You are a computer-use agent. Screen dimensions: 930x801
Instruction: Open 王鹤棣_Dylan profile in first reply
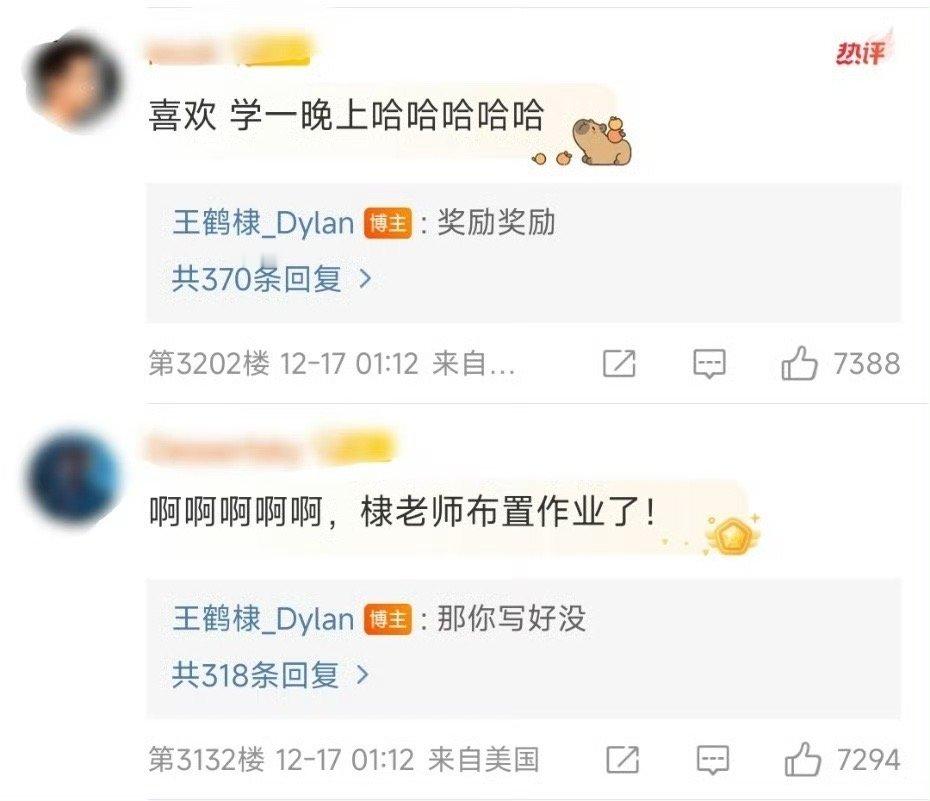(x=263, y=224)
